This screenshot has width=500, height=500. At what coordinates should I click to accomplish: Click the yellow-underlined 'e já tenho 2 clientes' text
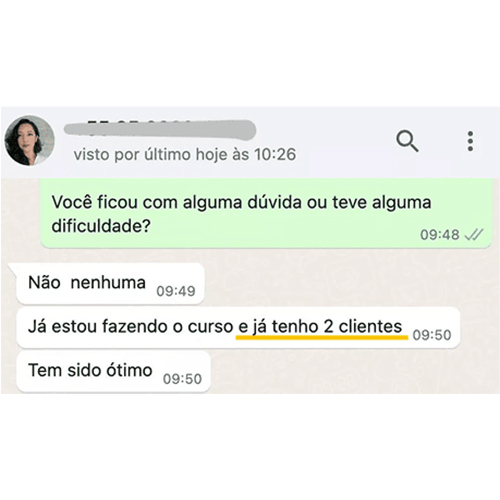pyautogui.click(x=320, y=327)
